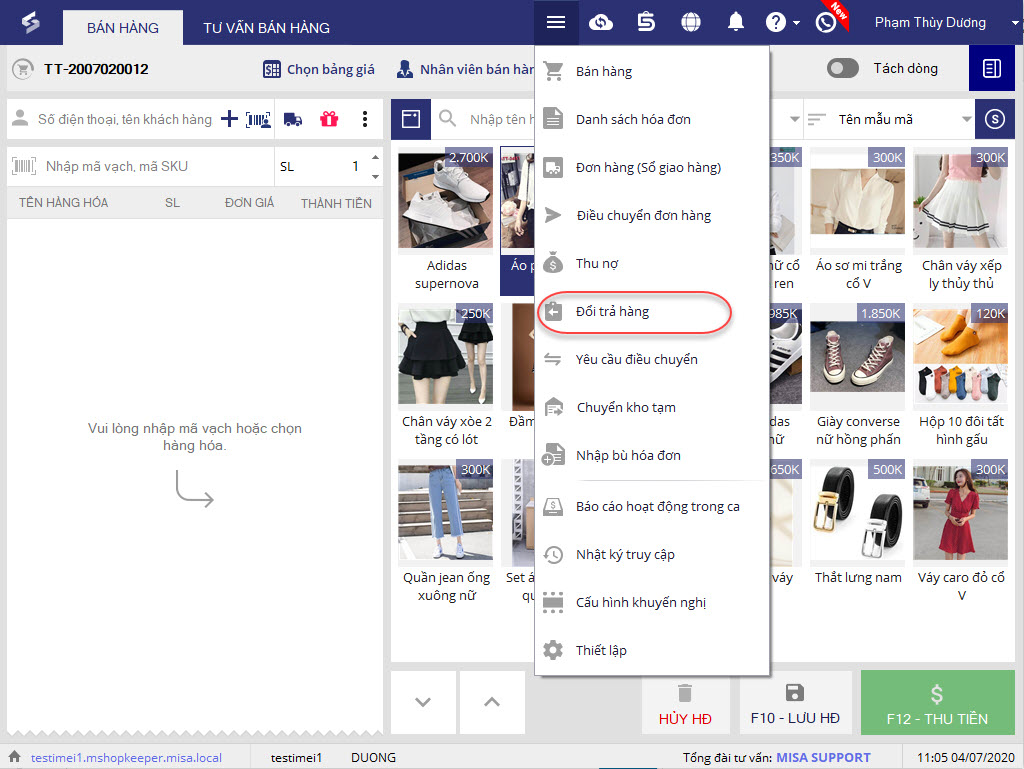Select Bán hàng in the menu
The height and width of the screenshot is (769, 1024).
tap(652, 71)
